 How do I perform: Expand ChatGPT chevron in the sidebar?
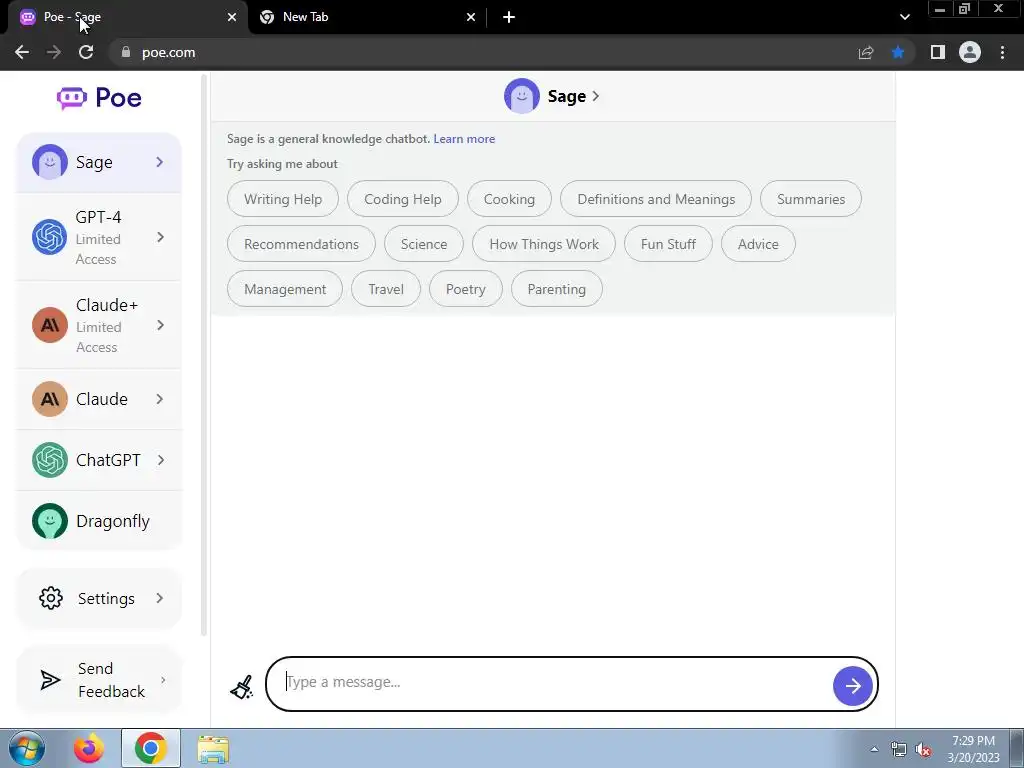[x=160, y=460]
